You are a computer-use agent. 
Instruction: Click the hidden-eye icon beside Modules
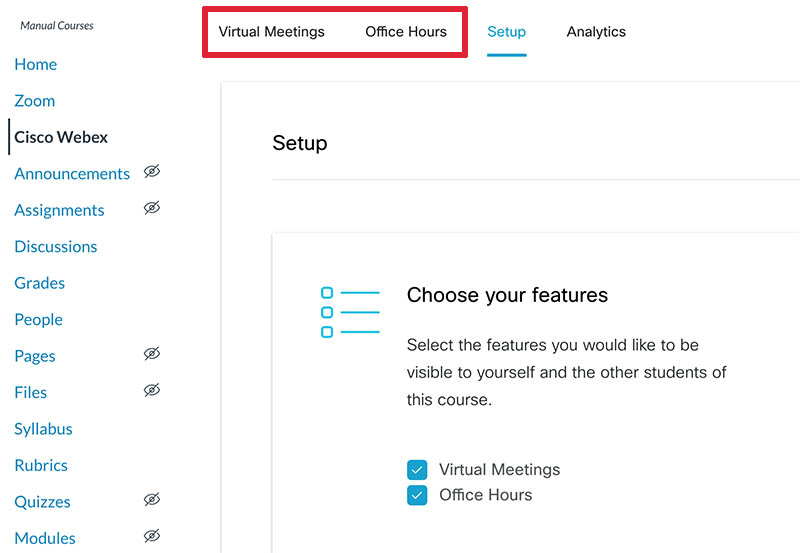coord(152,536)
